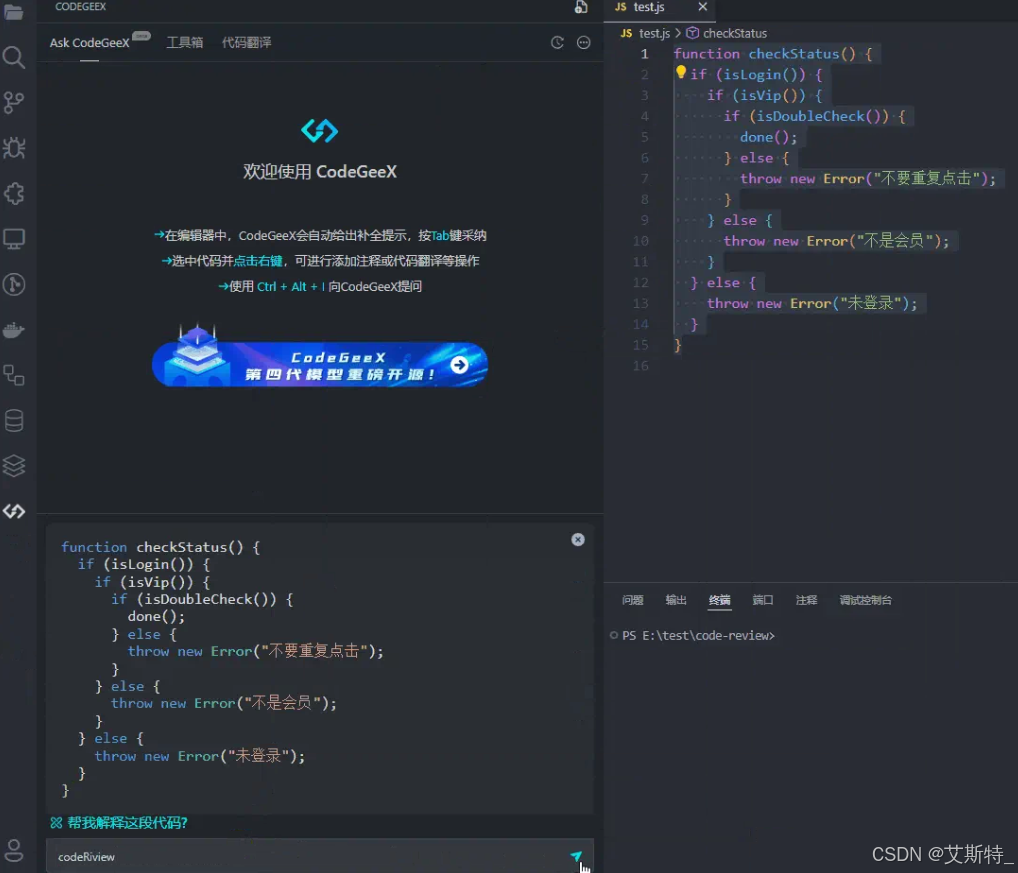Screen dimensions: 1018x873
Task: Open the Git graph clock icon
Action: click(x=14, y=284)
